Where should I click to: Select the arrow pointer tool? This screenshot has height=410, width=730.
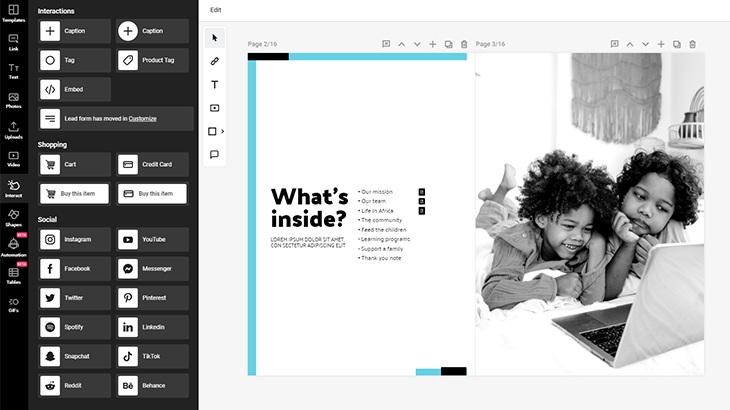(214, 38)
